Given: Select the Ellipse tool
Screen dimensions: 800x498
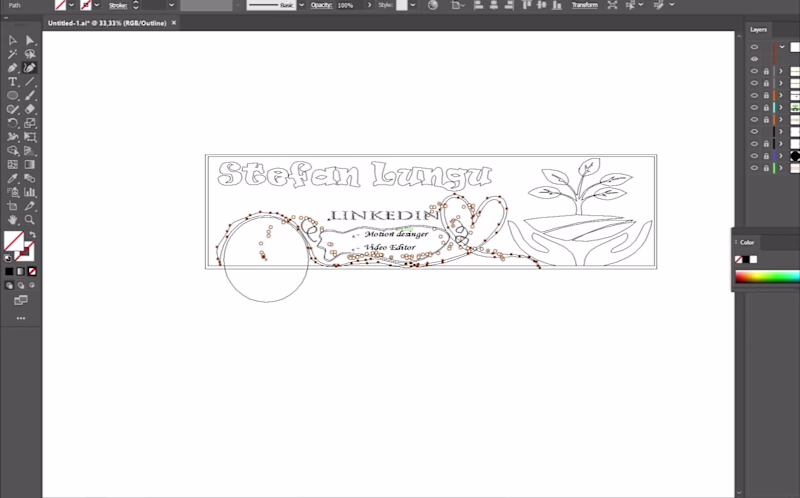Looking at the screenshot, I should [x=13, y=95].
